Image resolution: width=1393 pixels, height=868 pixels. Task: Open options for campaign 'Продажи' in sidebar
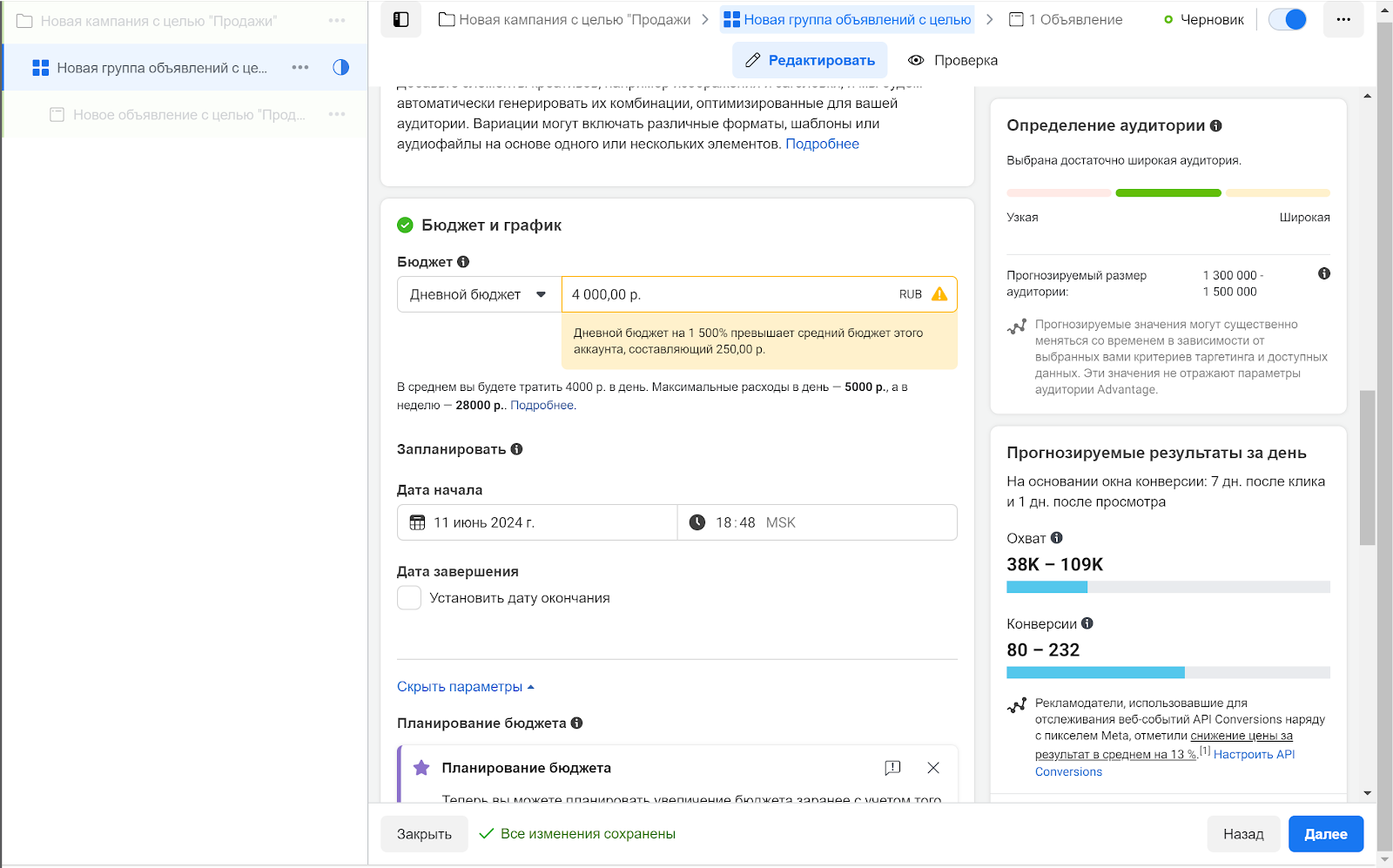pyautogui.click(x=337, y=20)
